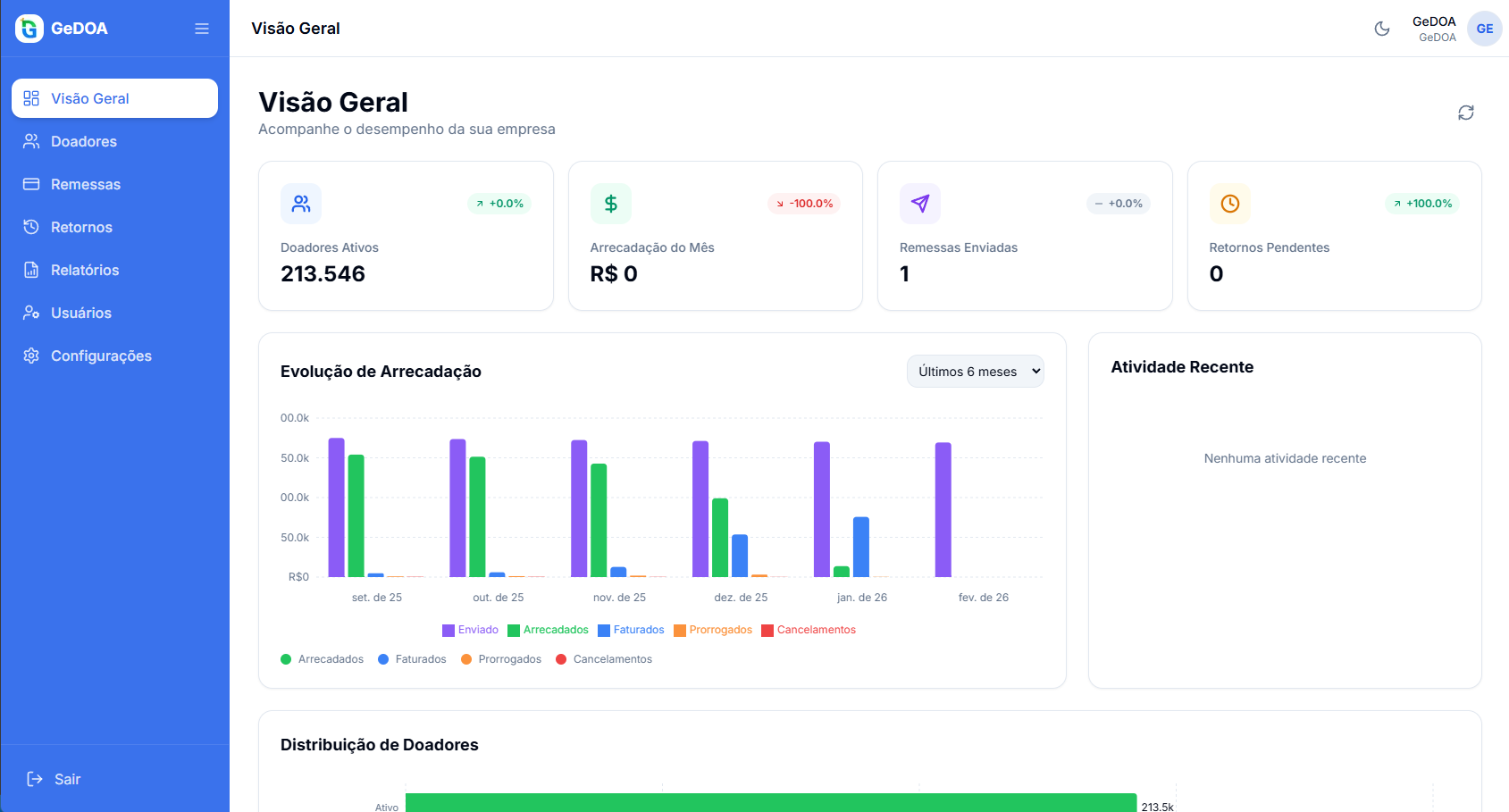Go to Remessas section
The image size is (1509, 812).
86,184
